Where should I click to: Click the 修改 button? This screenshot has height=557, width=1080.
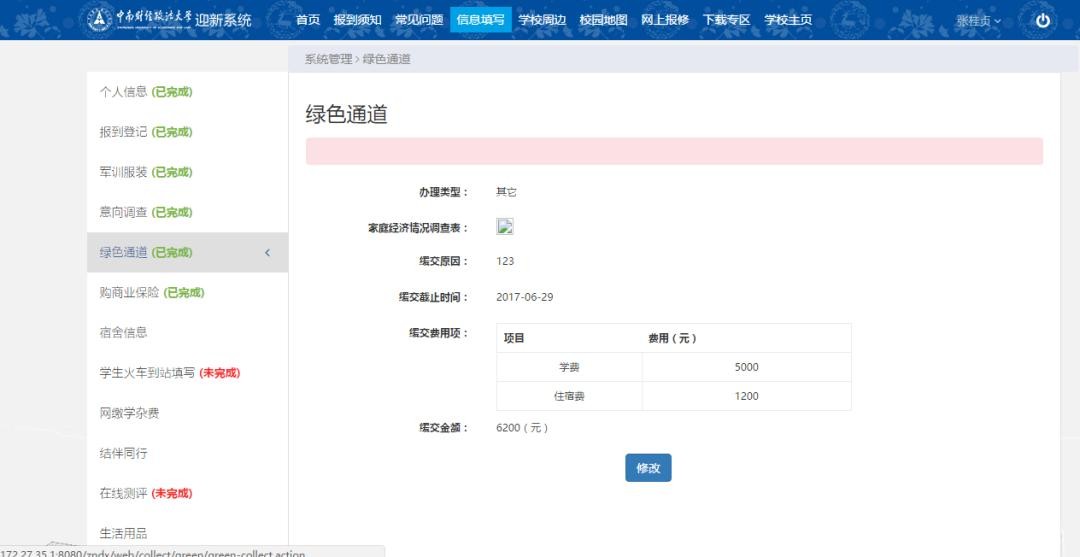[x=648, y=468]
